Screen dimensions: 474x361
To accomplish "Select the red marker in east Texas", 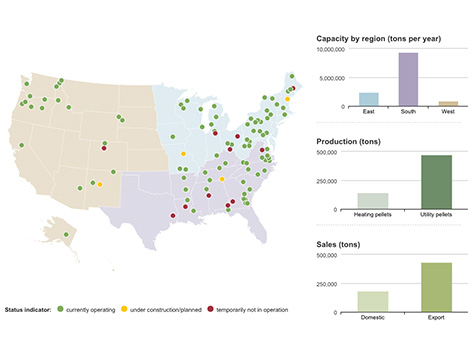I will tap(173, 216).
